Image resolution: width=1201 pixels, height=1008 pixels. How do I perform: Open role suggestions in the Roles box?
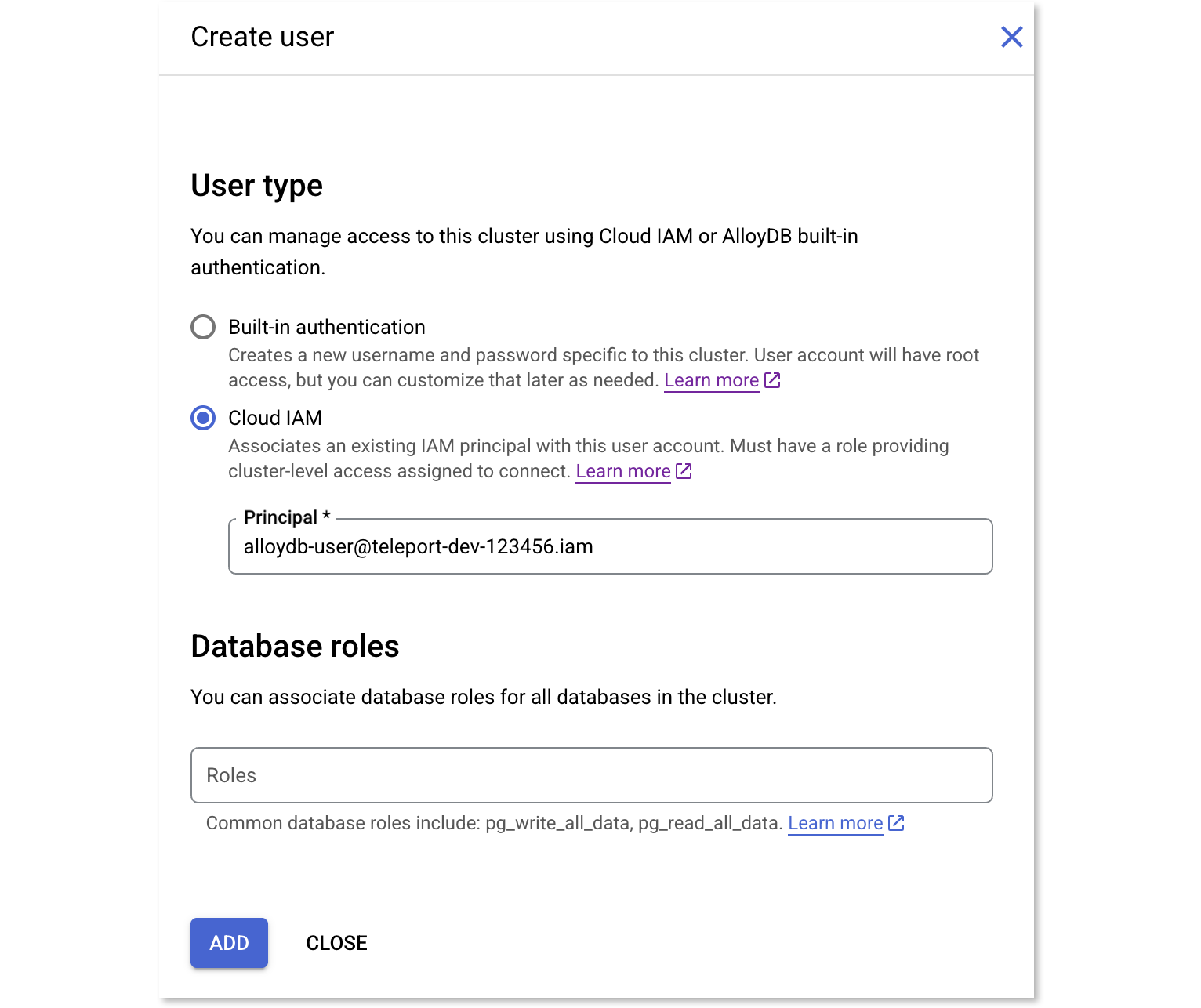(591, 775)
